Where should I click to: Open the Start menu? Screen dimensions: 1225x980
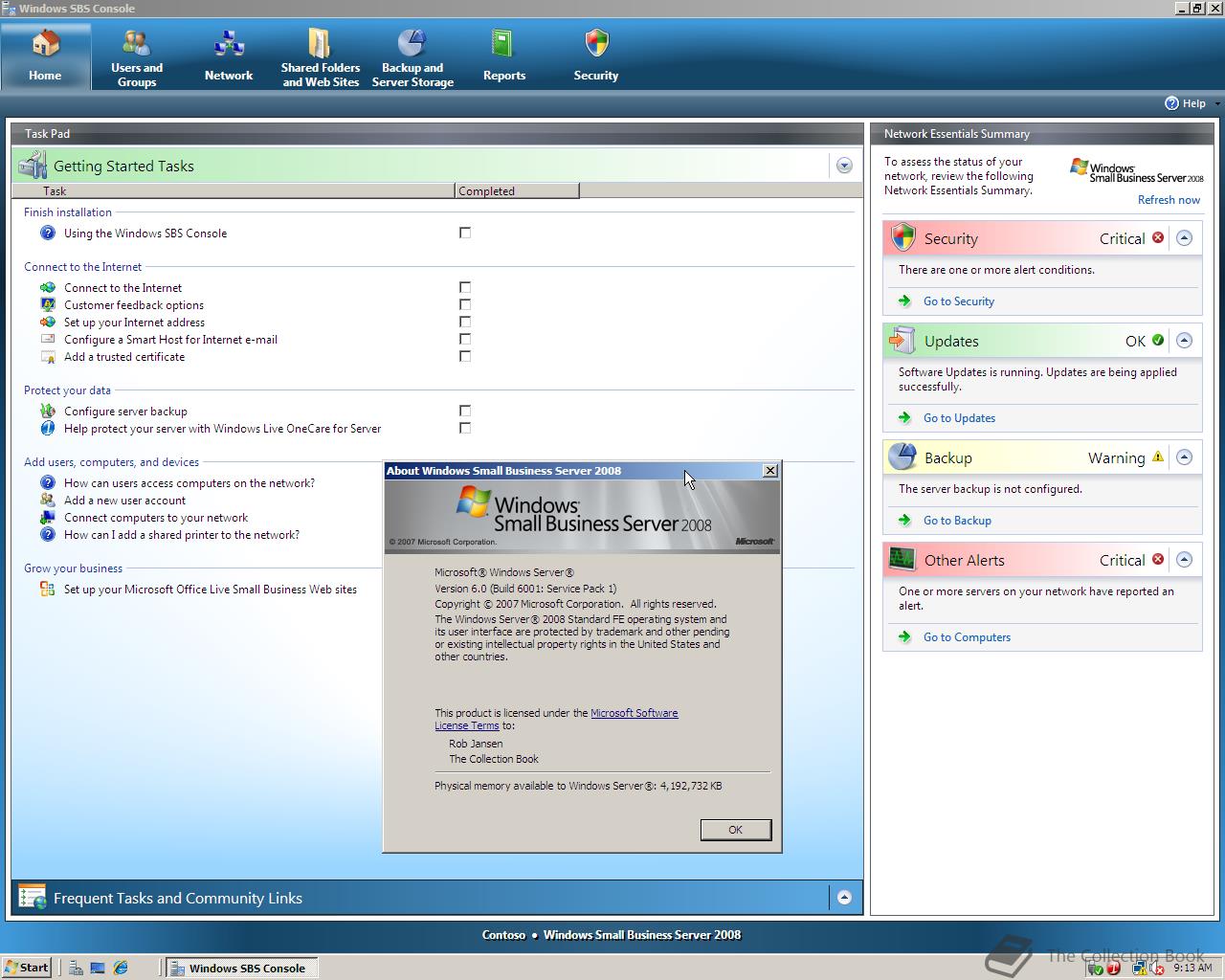[x=27, y=968]
